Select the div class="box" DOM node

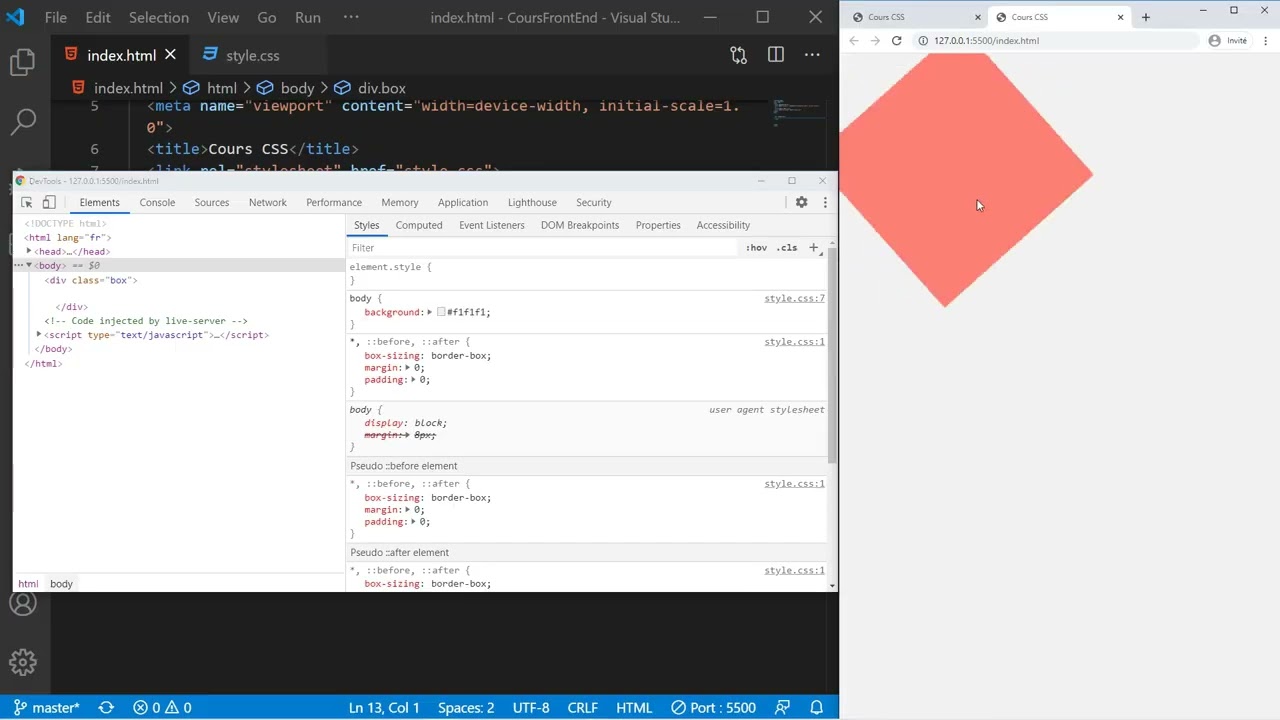click(x=91, y=281)
